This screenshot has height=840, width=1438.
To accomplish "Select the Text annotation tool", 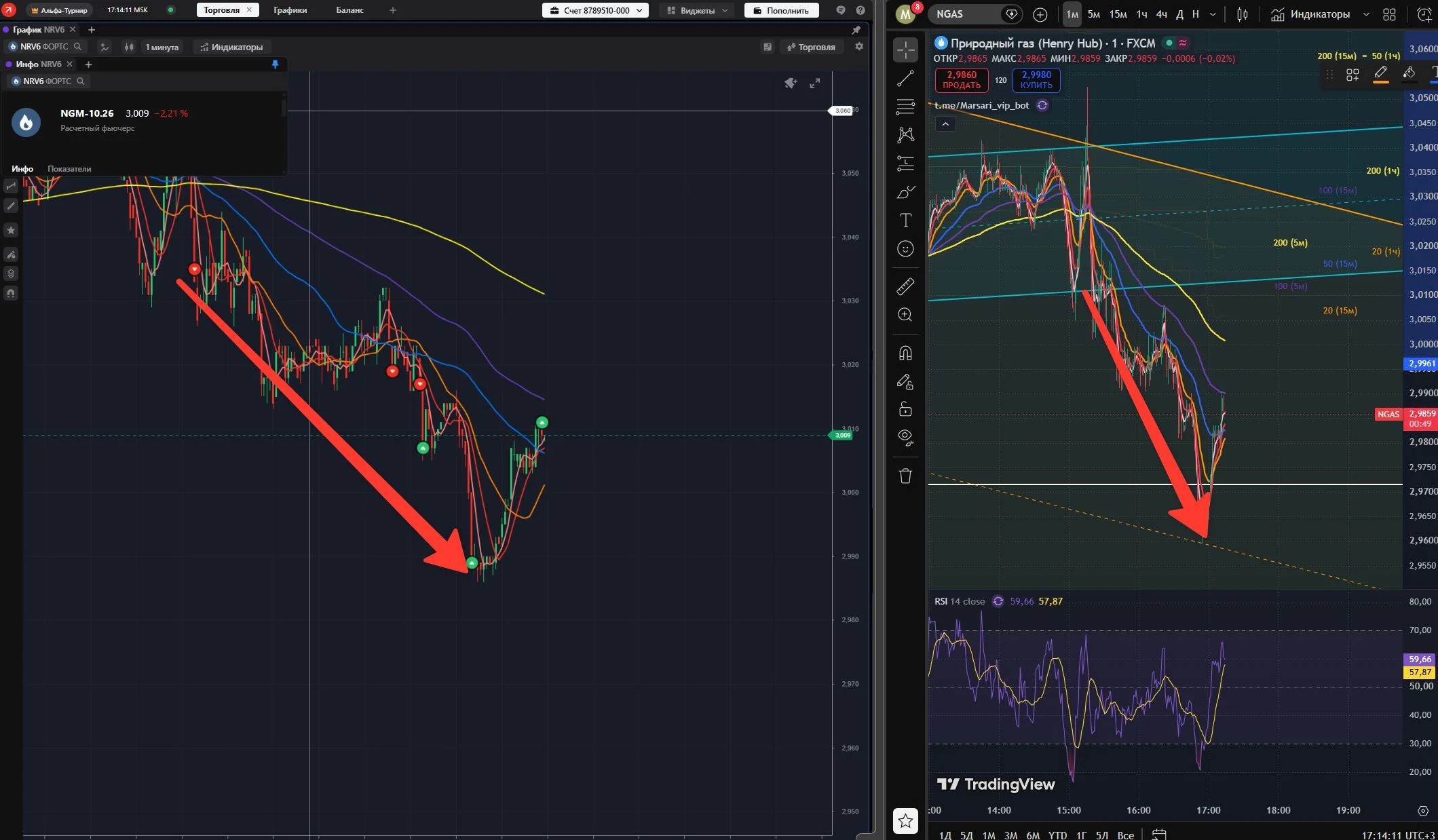I will 905,220.
